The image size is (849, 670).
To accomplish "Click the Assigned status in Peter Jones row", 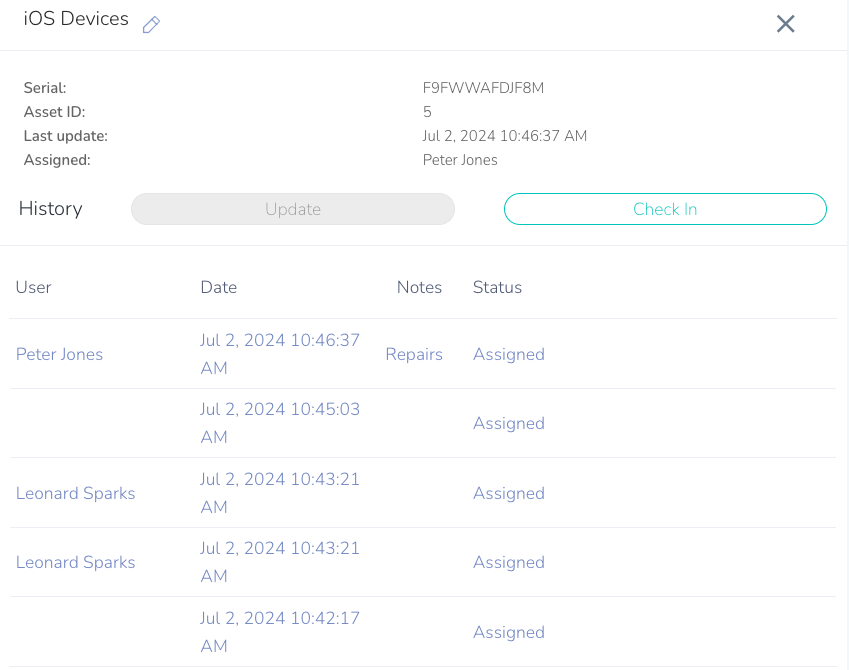I will [508, 354].
